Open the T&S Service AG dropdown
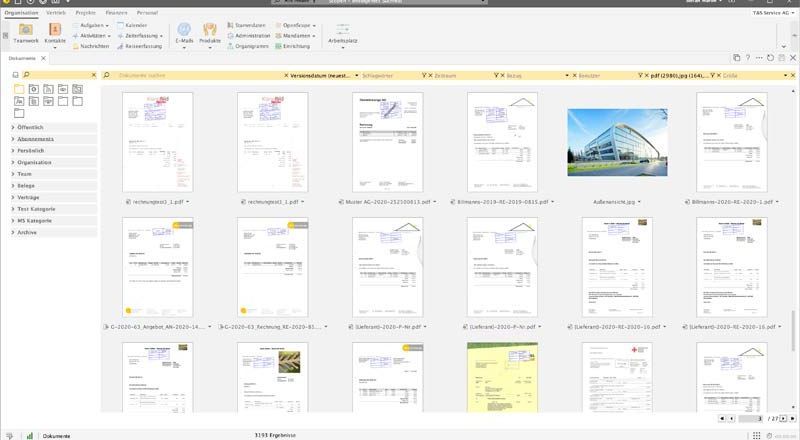 (x=772, y=13)
